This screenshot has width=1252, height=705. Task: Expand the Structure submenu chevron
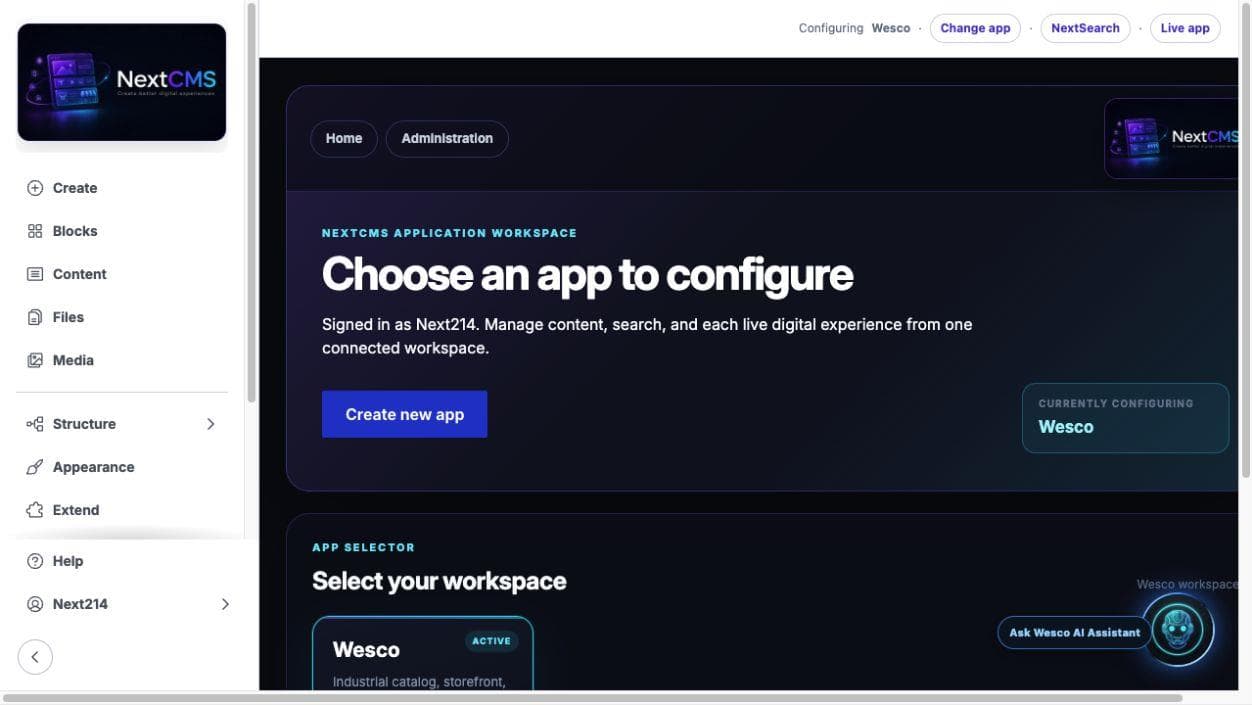click(211, 424)
